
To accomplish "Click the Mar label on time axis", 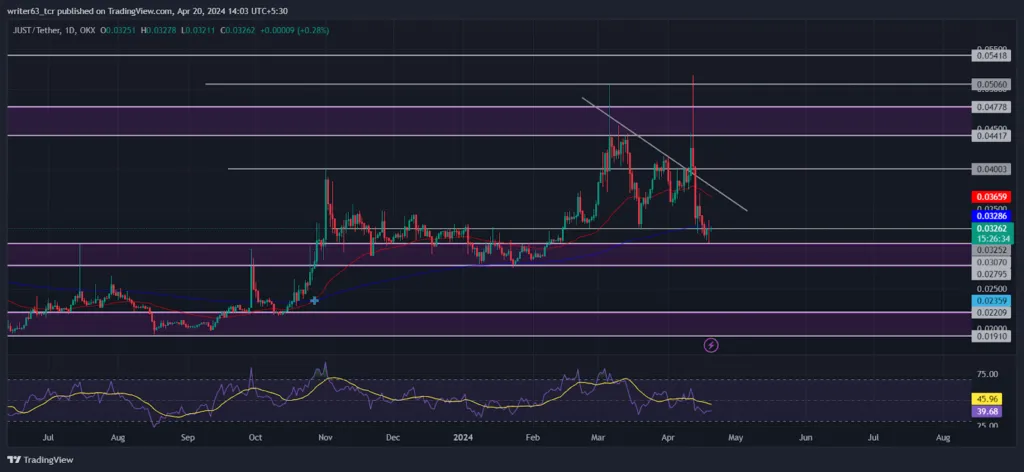I will [598, 437].
